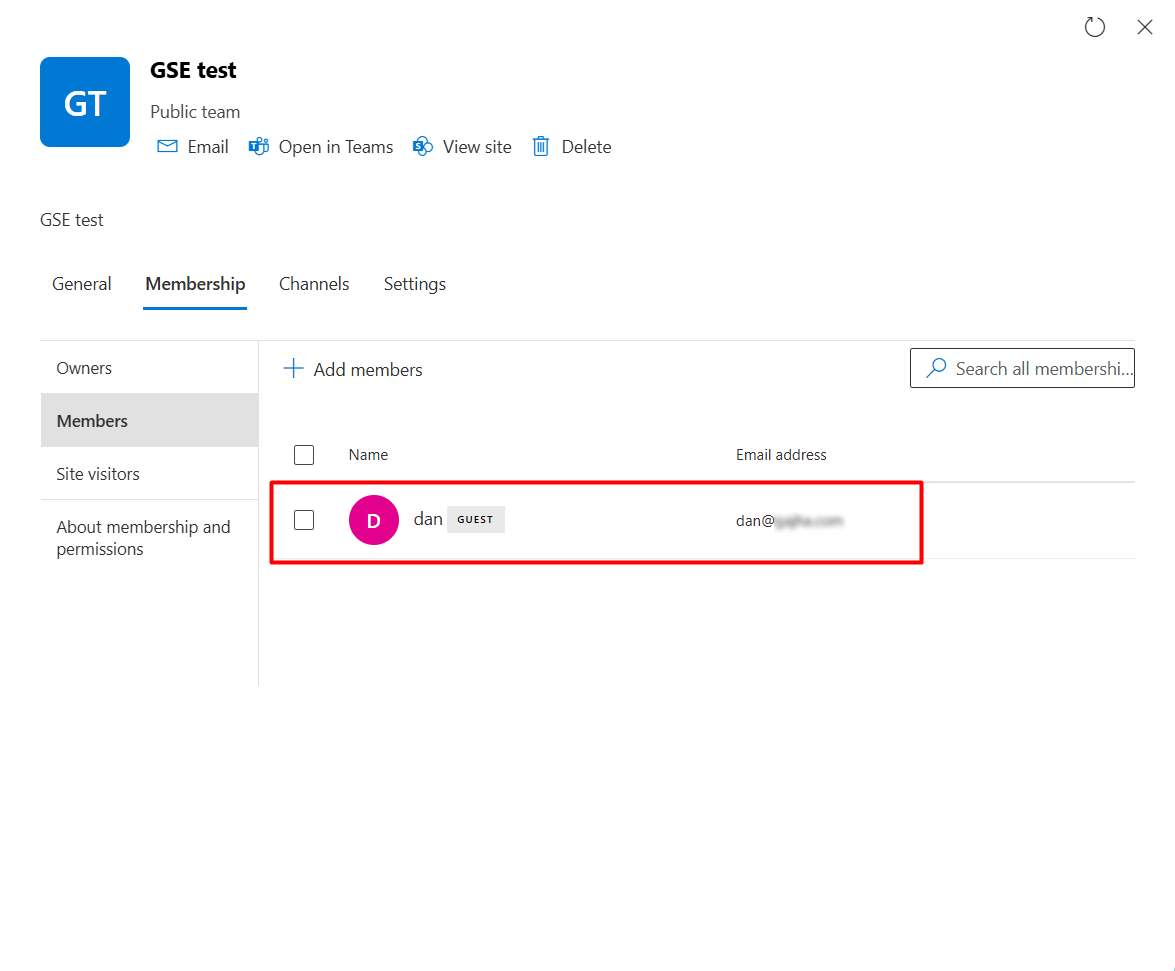Click the GT team logo tile
This screenshot has height=971, width=1175.
point(85,102)
